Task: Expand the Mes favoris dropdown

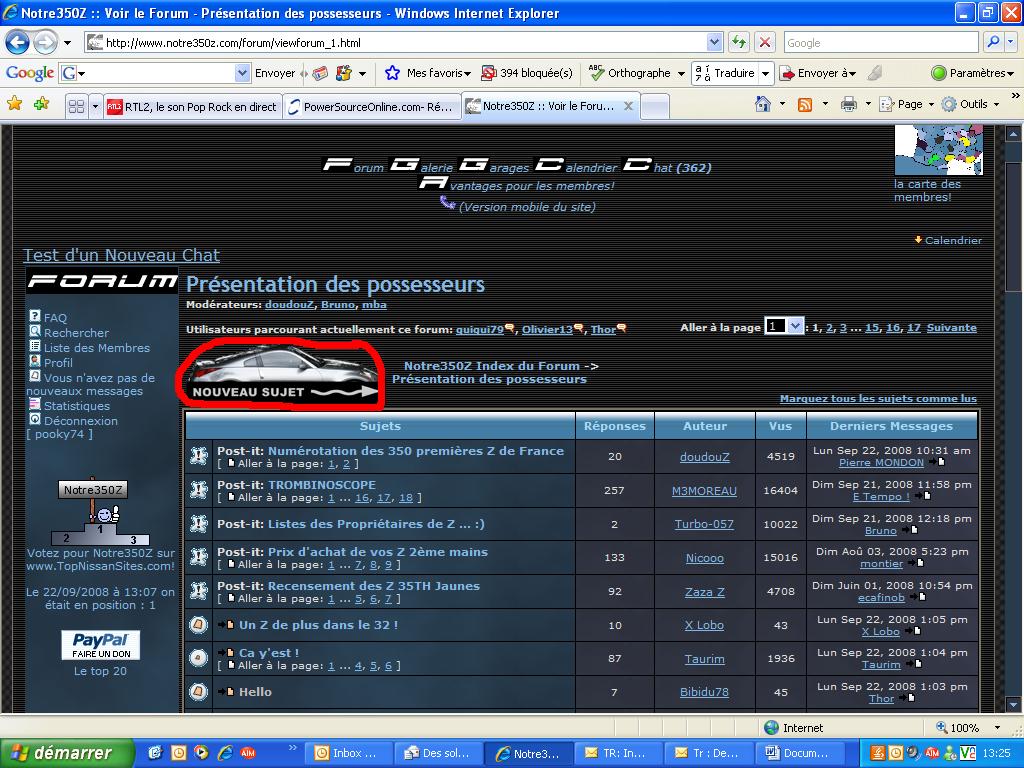Action: click(x=431, y=73)
